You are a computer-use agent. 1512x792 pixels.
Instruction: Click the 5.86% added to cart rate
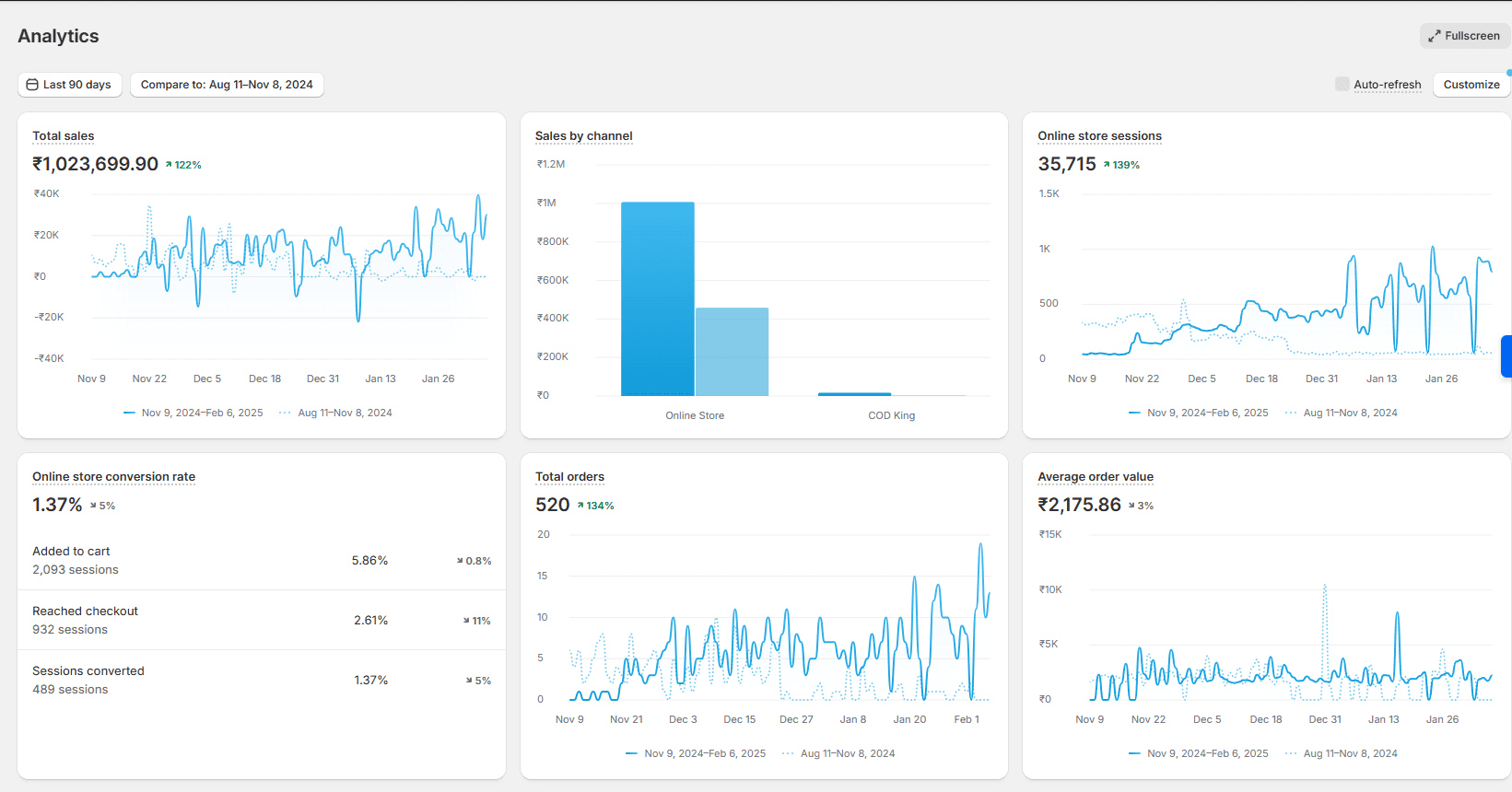pyautogui.click(x=369, y=561)
